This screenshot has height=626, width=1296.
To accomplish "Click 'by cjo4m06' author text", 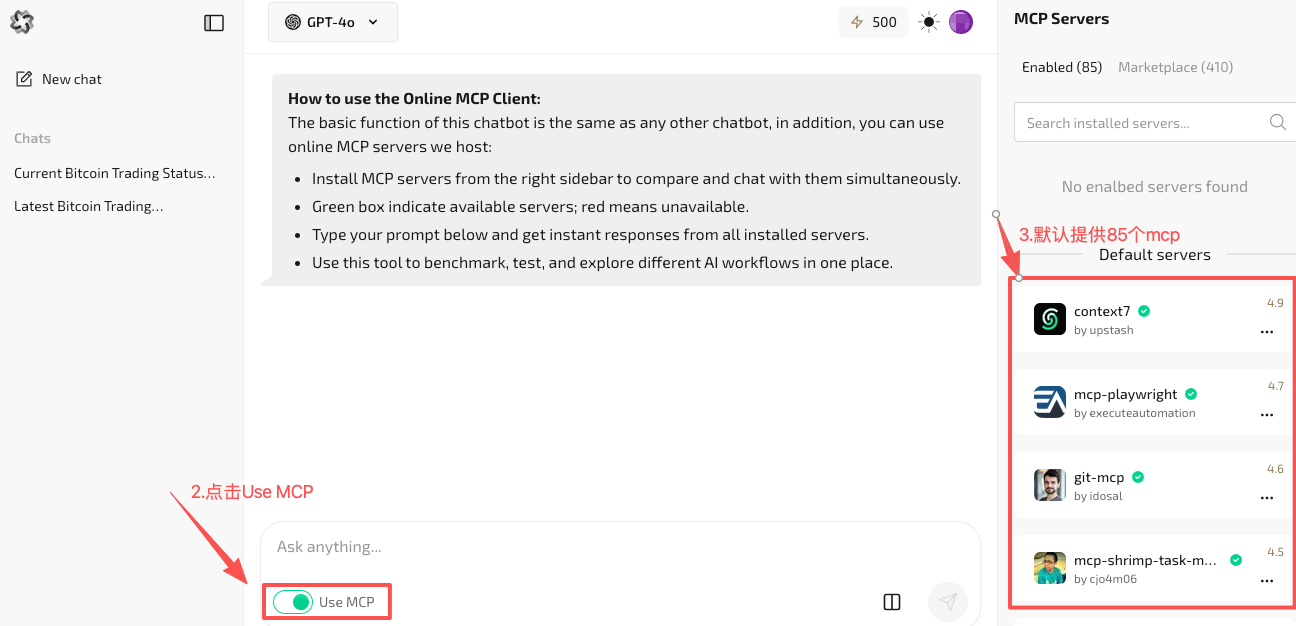I will 1105,579.
